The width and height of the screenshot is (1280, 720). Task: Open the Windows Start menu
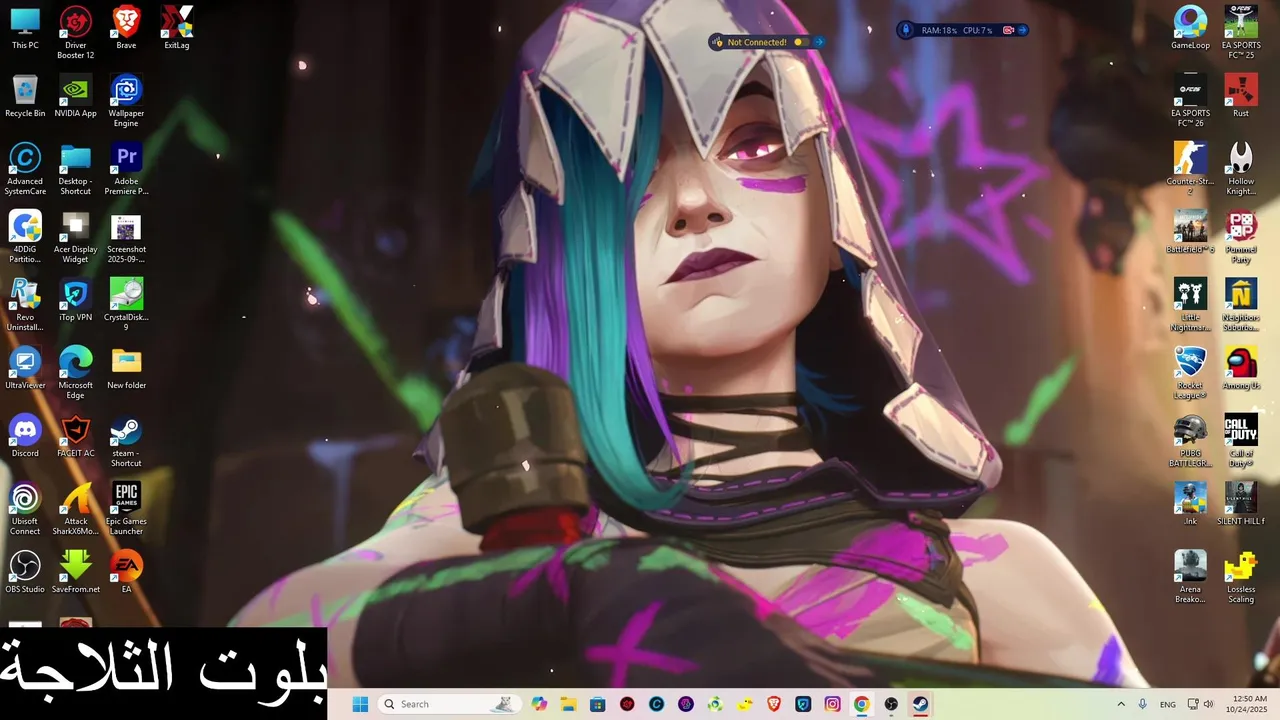[360, 704]
